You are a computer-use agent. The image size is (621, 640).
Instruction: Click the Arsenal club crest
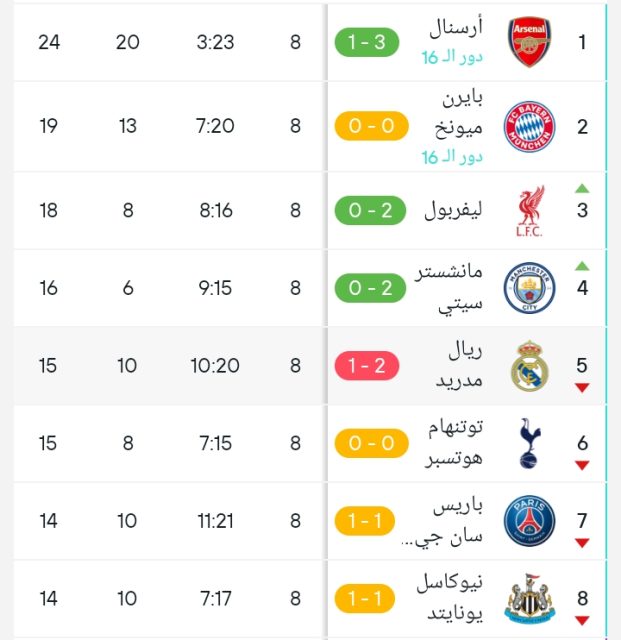point(528,42)
